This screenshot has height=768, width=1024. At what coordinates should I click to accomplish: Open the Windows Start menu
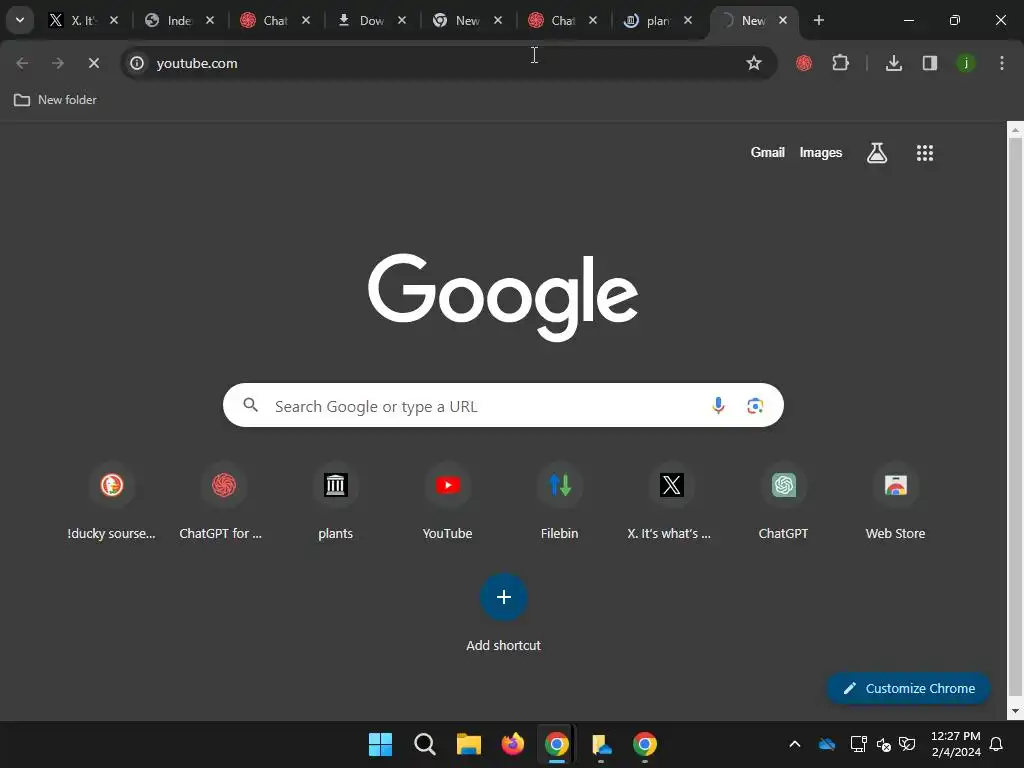380,744
